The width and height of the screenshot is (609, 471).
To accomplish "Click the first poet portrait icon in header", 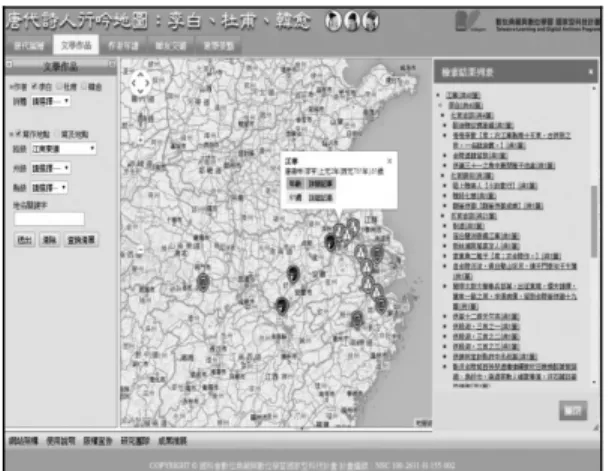I will 333,21.
